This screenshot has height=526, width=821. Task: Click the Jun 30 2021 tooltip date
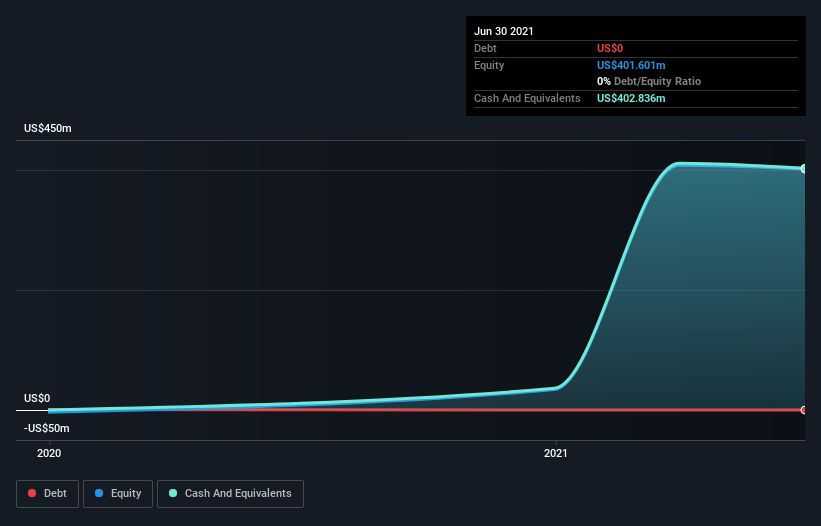click(504, 31)
